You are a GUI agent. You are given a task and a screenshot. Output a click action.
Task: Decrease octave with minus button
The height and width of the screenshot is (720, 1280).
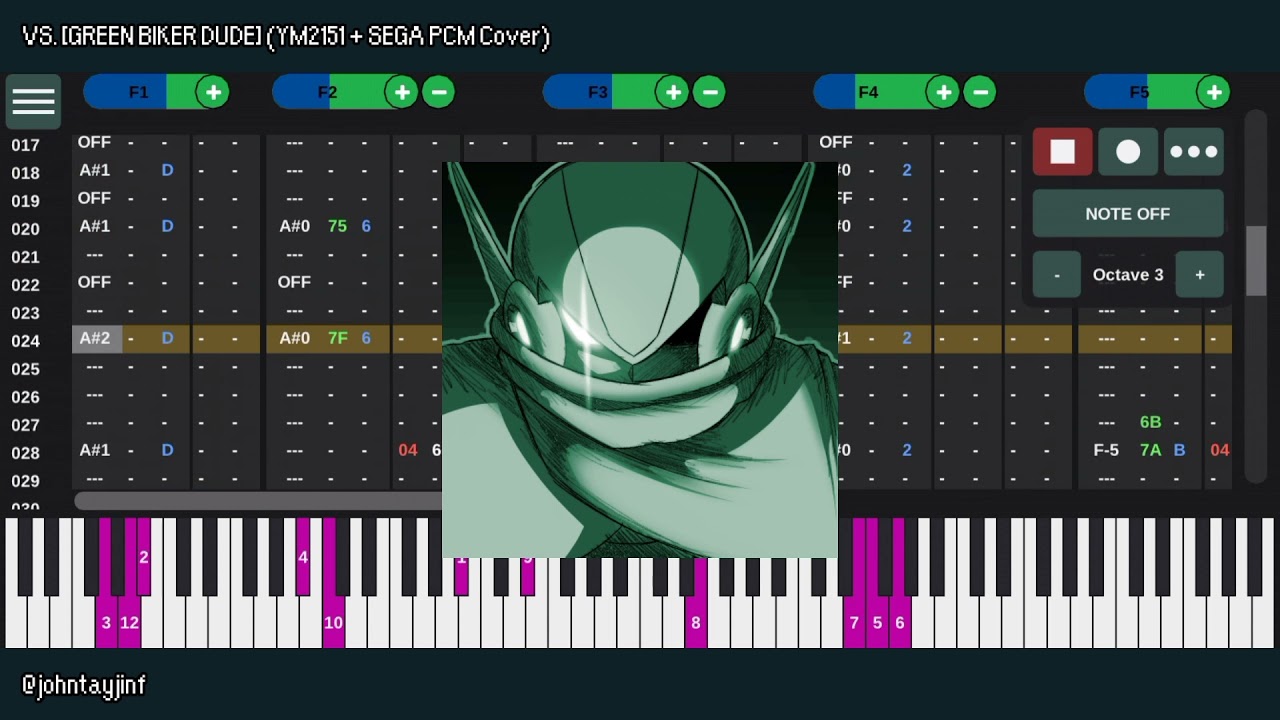click(x=1057, y=275)
